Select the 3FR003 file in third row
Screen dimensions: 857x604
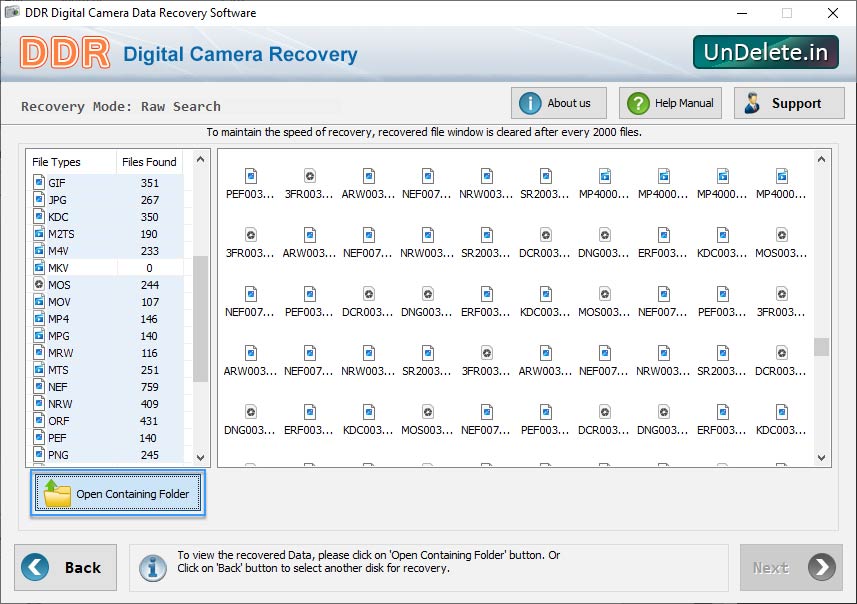pos(782,302)
